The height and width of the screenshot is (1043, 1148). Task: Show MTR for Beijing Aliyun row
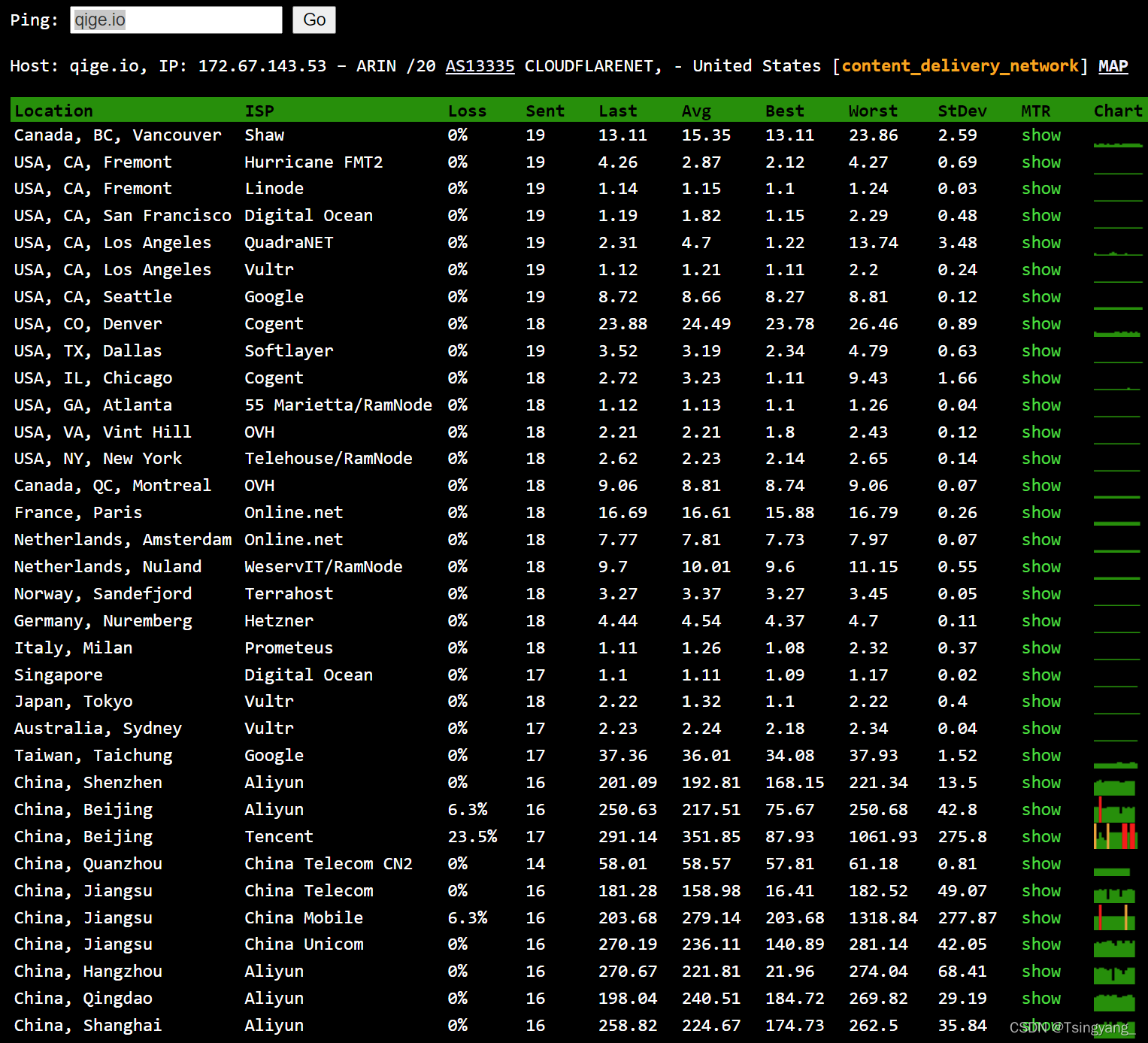click(1041, 810)
